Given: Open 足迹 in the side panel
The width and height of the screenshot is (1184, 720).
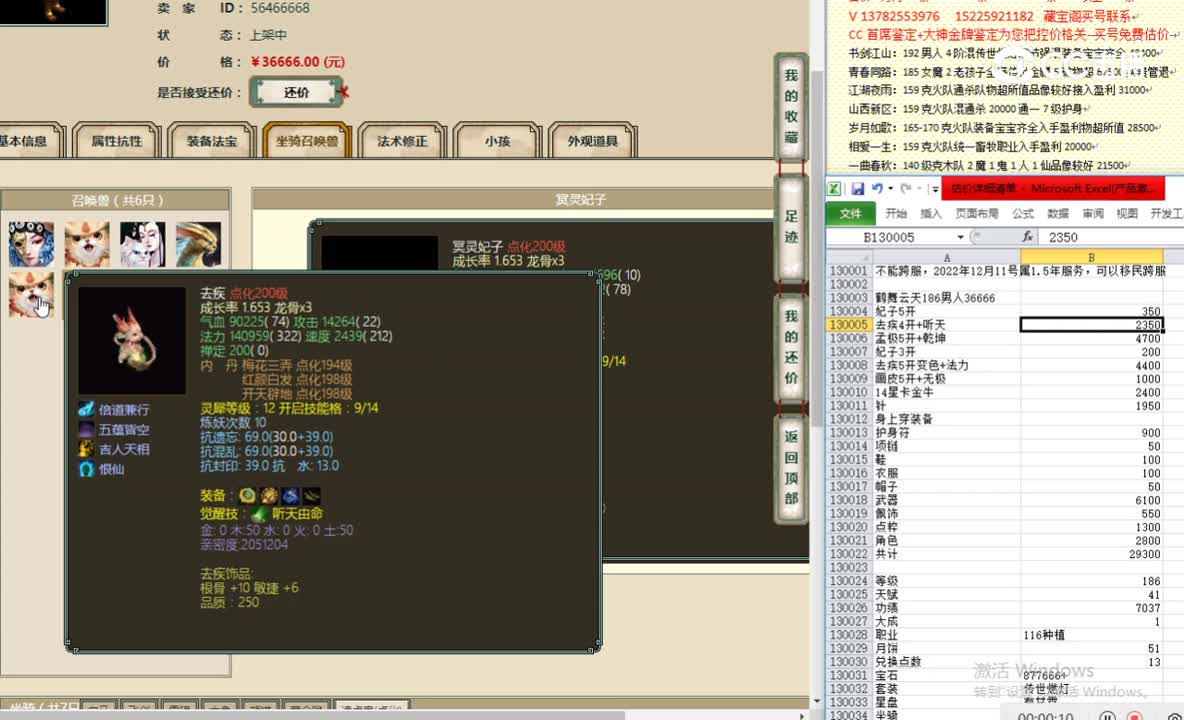Looking at the screenshot, I should coord(791,226).
